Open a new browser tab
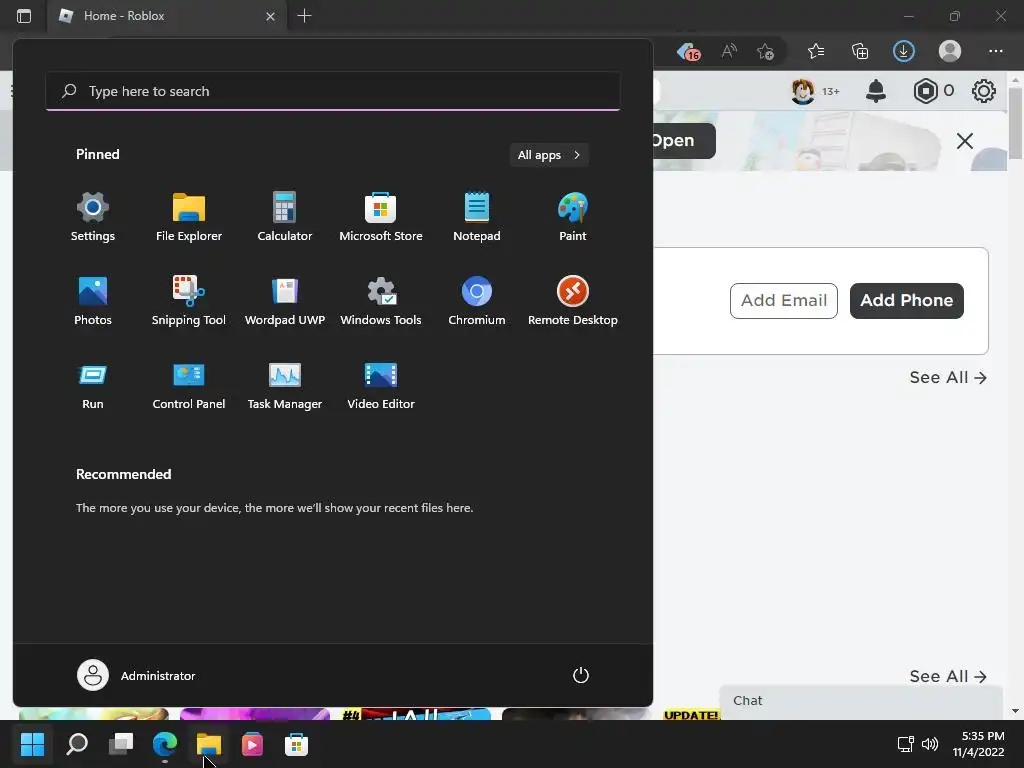The image size is (1024, 768). [304, 16]
